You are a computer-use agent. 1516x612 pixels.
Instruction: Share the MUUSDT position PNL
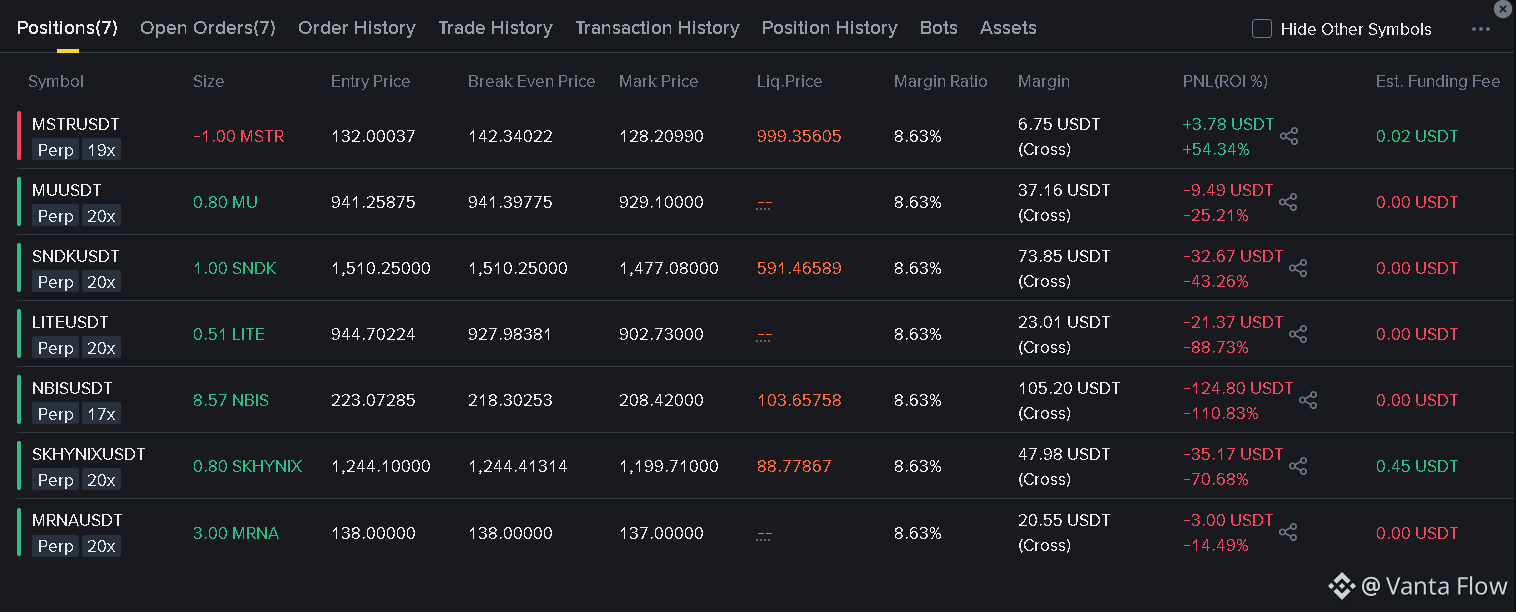tap(1289, 202)
